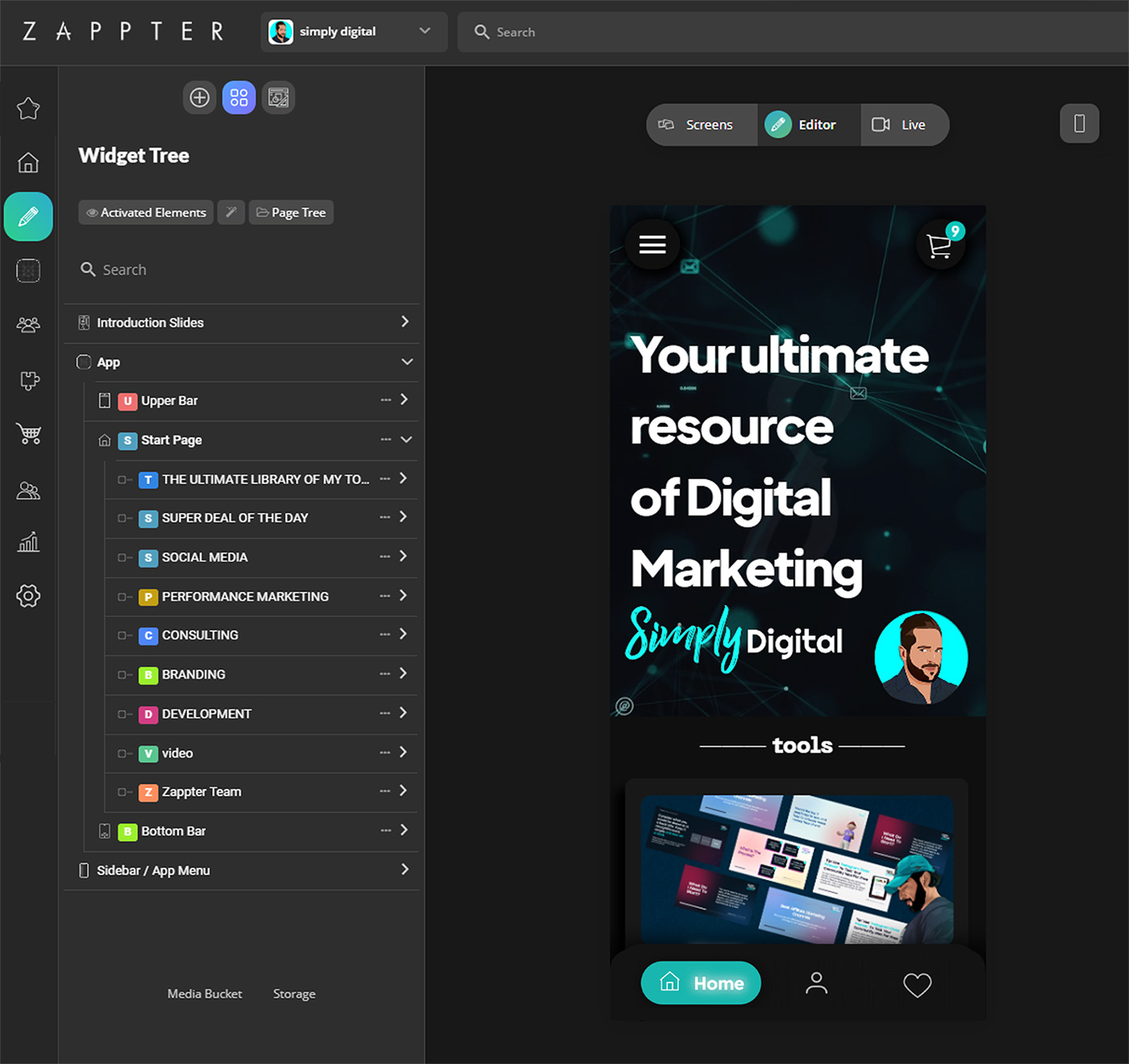Collapse the Start Page chevron

[x=406, y=440]
